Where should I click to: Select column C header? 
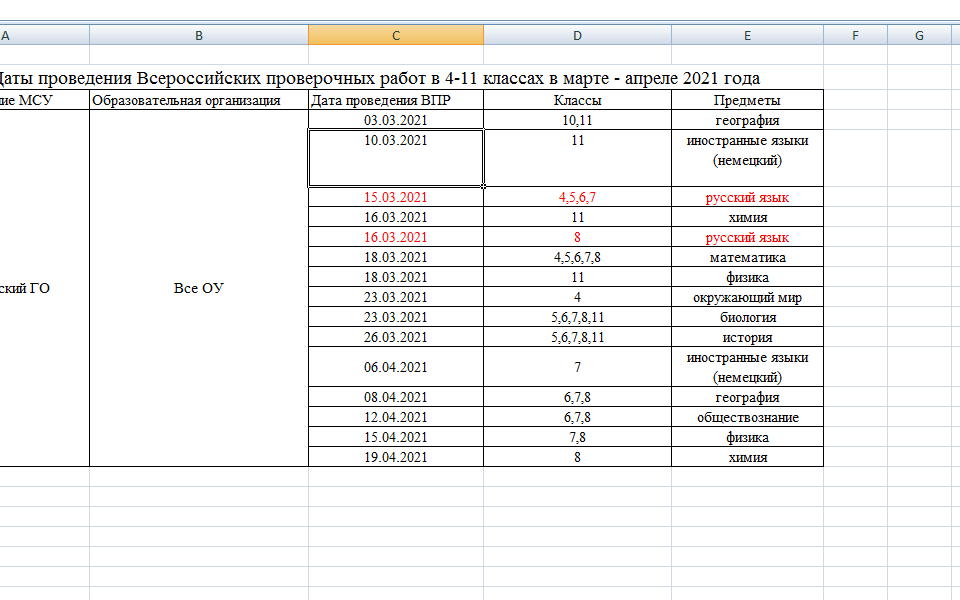(x=395, y=36)
